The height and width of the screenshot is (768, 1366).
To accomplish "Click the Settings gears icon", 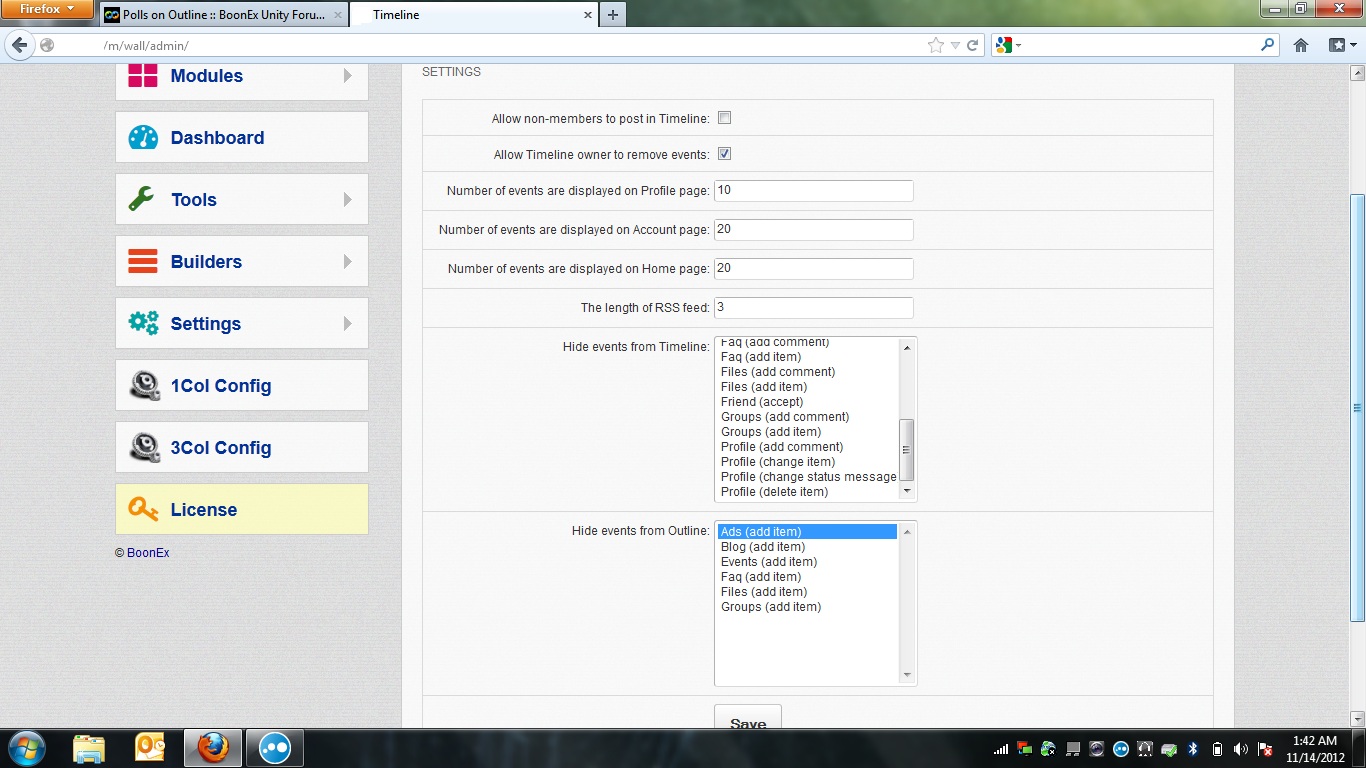I will pos(143,323).
